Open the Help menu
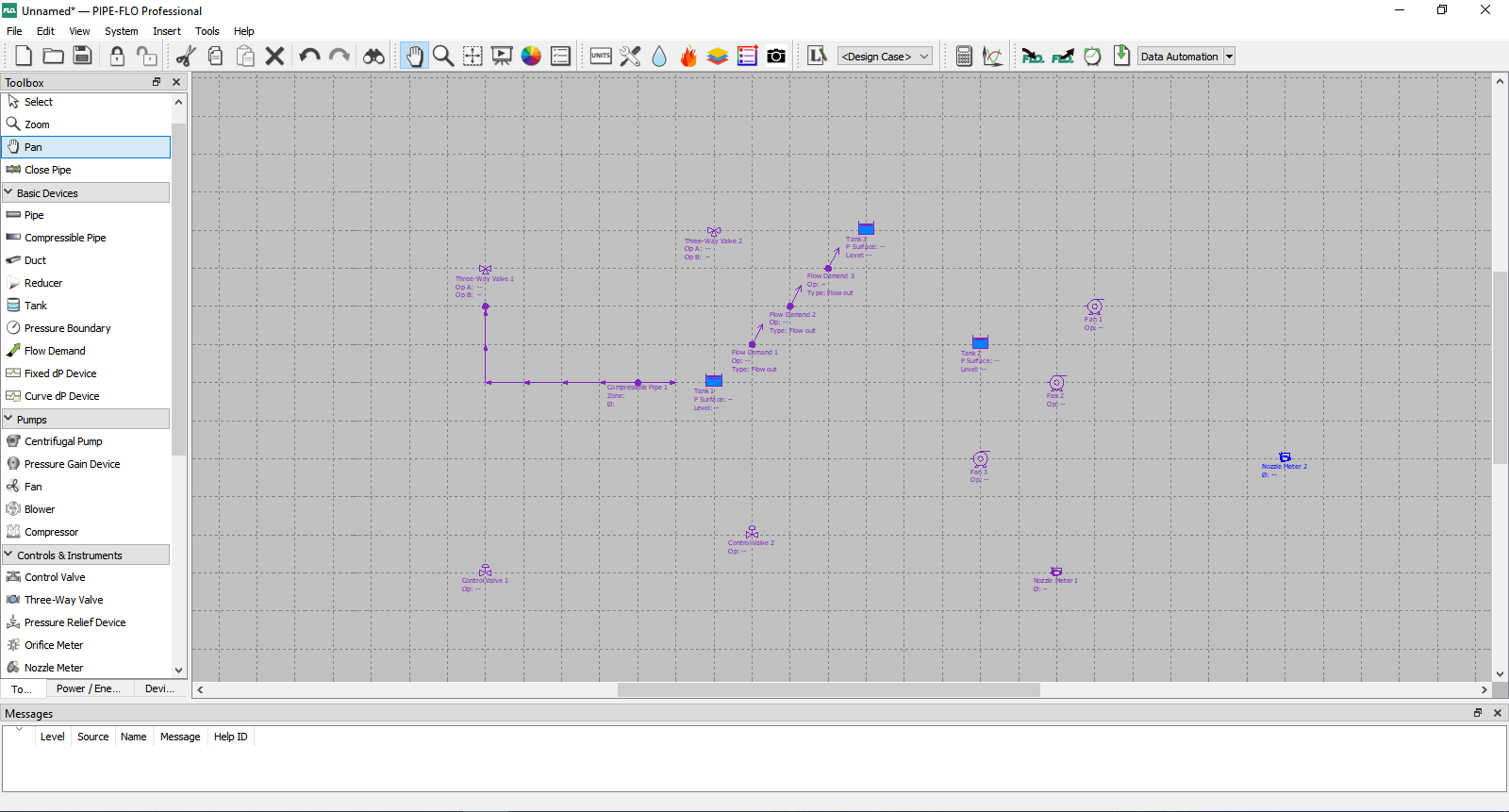1509x812 pixels. tap(244, 31)
